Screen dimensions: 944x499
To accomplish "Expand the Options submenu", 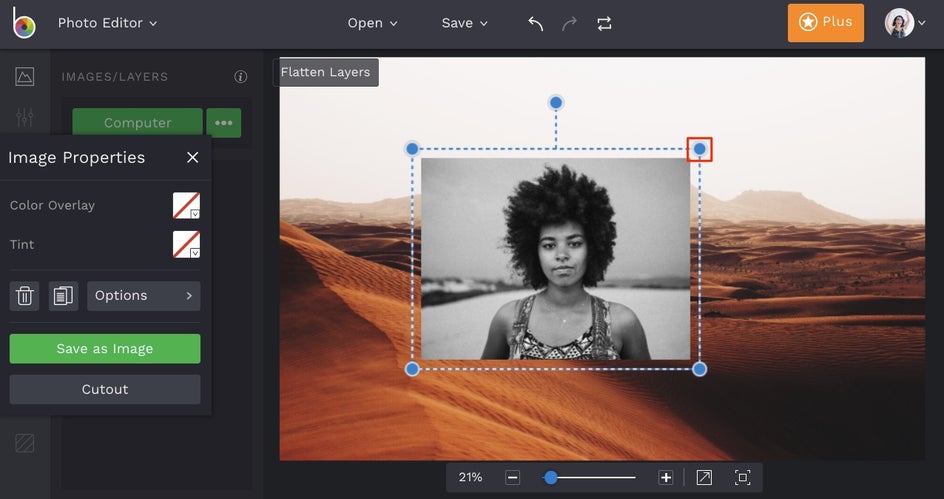I will 144,296.
